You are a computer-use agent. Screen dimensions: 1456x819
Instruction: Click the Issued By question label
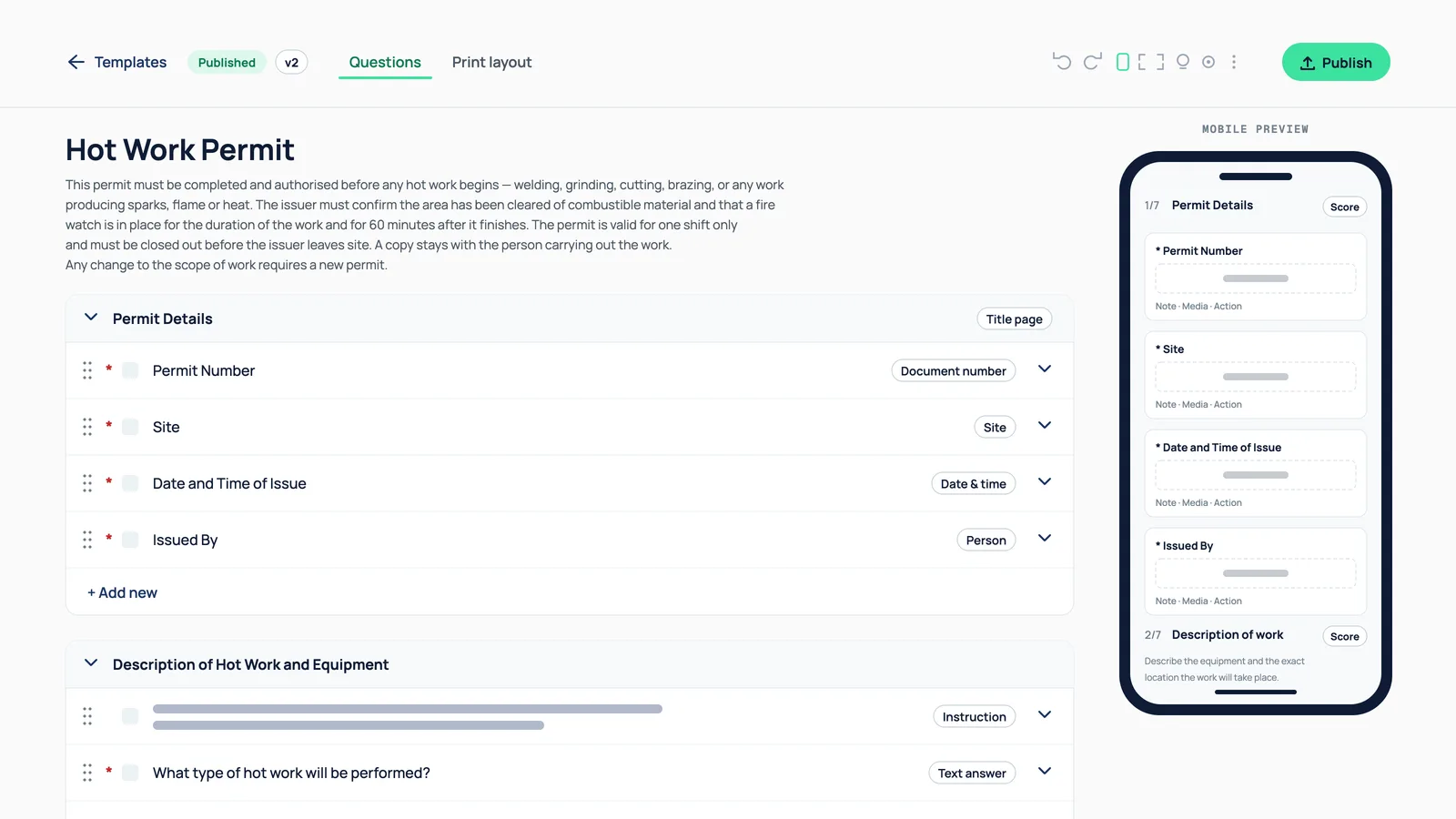[185, 540]
